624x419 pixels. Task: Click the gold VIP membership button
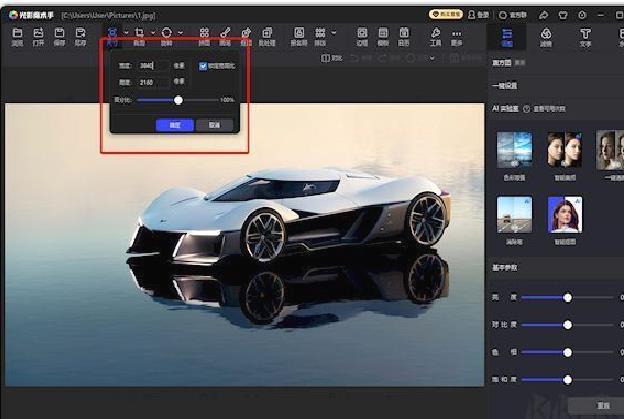446,14
